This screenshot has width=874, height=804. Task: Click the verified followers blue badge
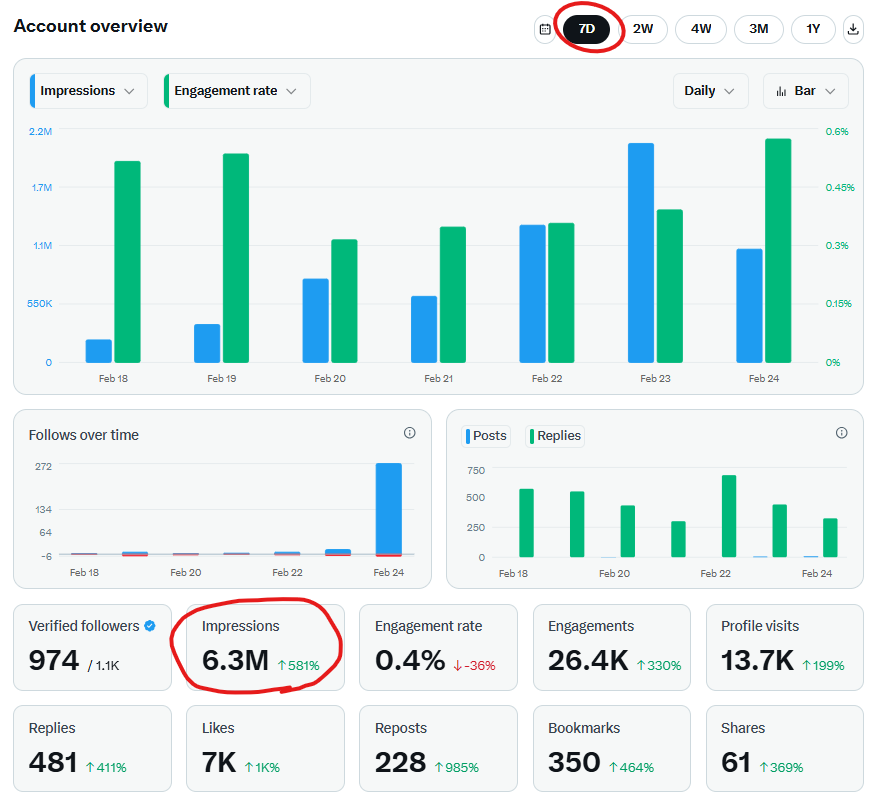click(150, 626)
